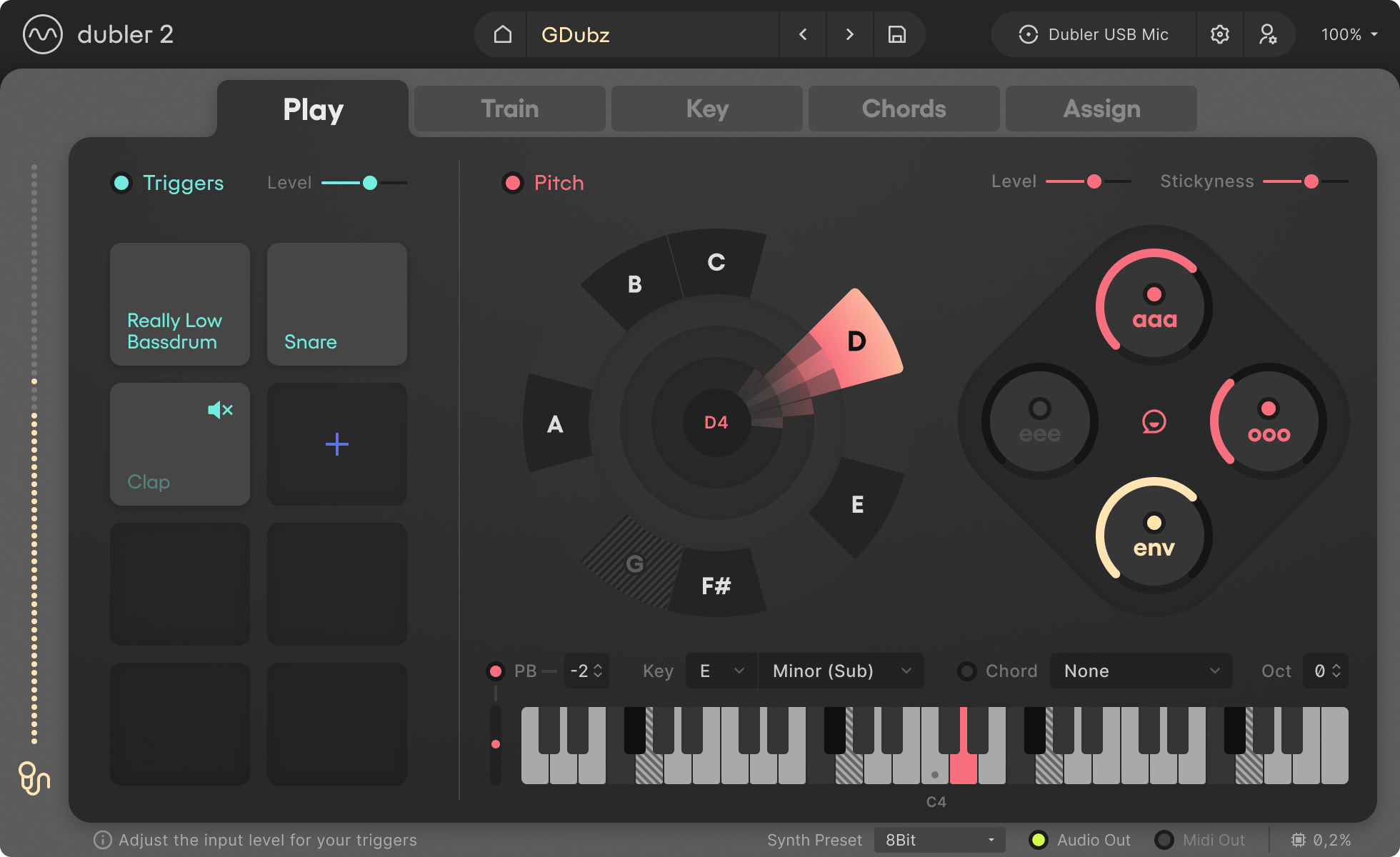Viewport: 1400px width, 857px height.
Task: Add a new trigger with the plus pad
Action: click(x=336, y=444)
